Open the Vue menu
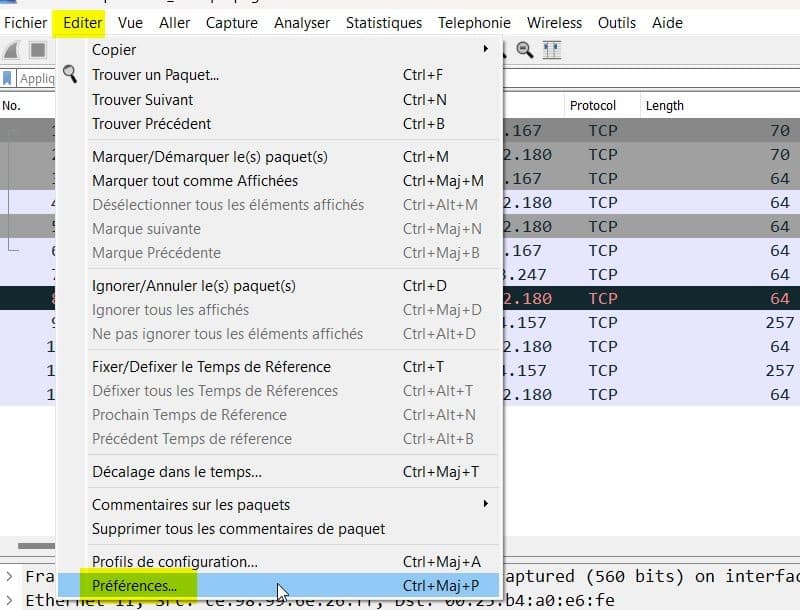Image resolution: width=800 pixels, height=610 pixels. coord(128,22)
